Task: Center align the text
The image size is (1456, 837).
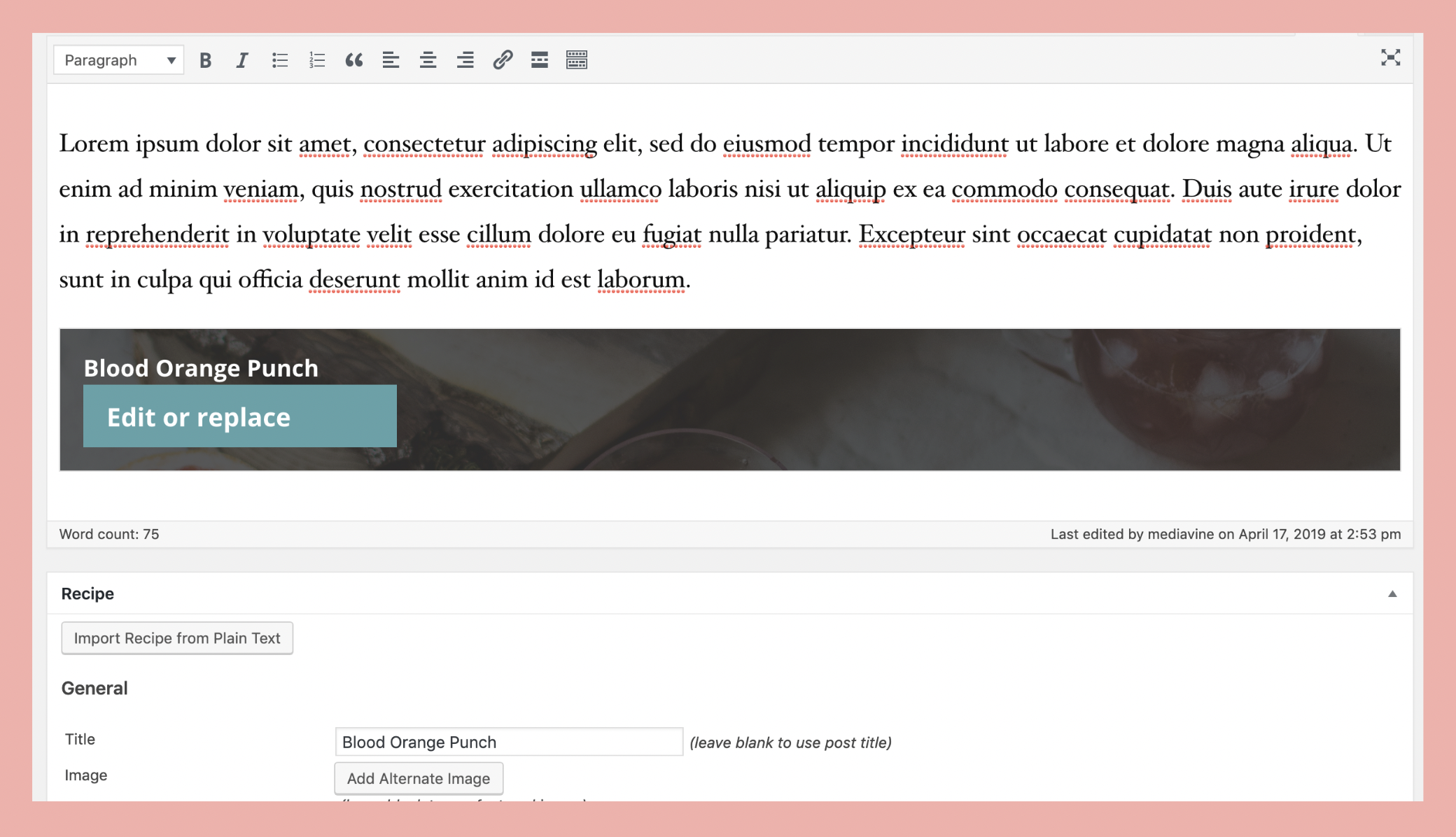Action: [x=428, y=60]
